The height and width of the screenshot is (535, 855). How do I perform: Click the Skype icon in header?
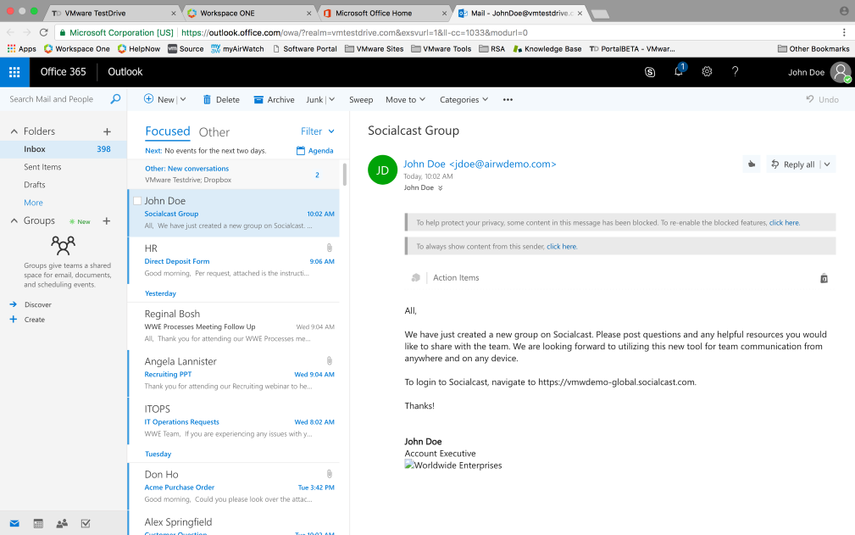[650, 72]
